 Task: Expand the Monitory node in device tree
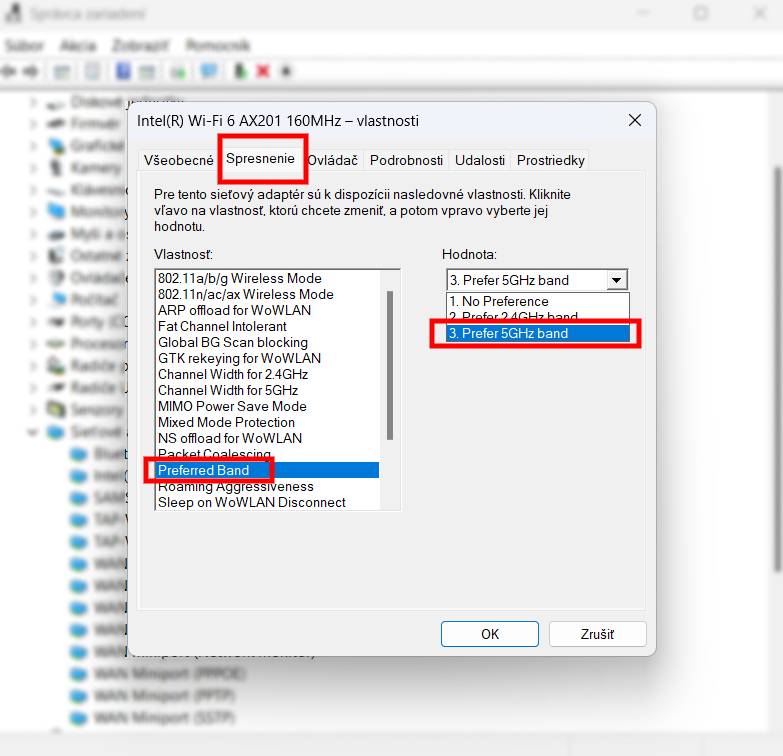coord(33,211)
